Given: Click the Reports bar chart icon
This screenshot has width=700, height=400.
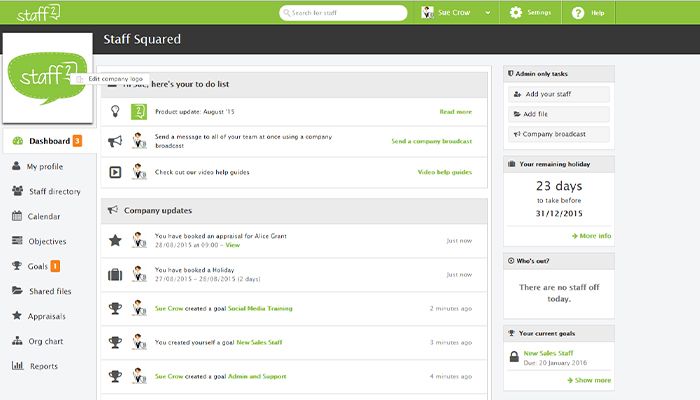Looking at the screenshot, I should pos(17,366).
